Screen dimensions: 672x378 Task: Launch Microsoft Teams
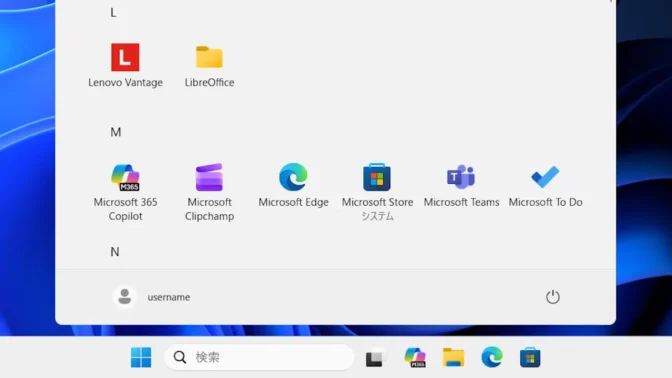pos(461,186)
